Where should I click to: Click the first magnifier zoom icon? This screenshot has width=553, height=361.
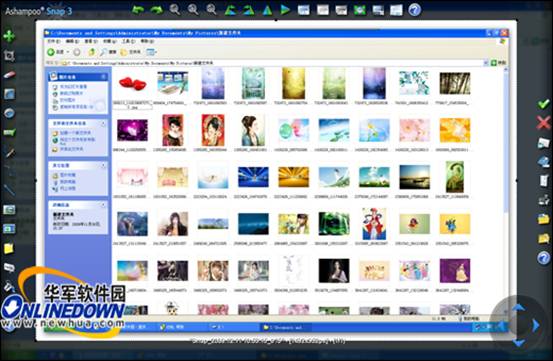[175, 10]
